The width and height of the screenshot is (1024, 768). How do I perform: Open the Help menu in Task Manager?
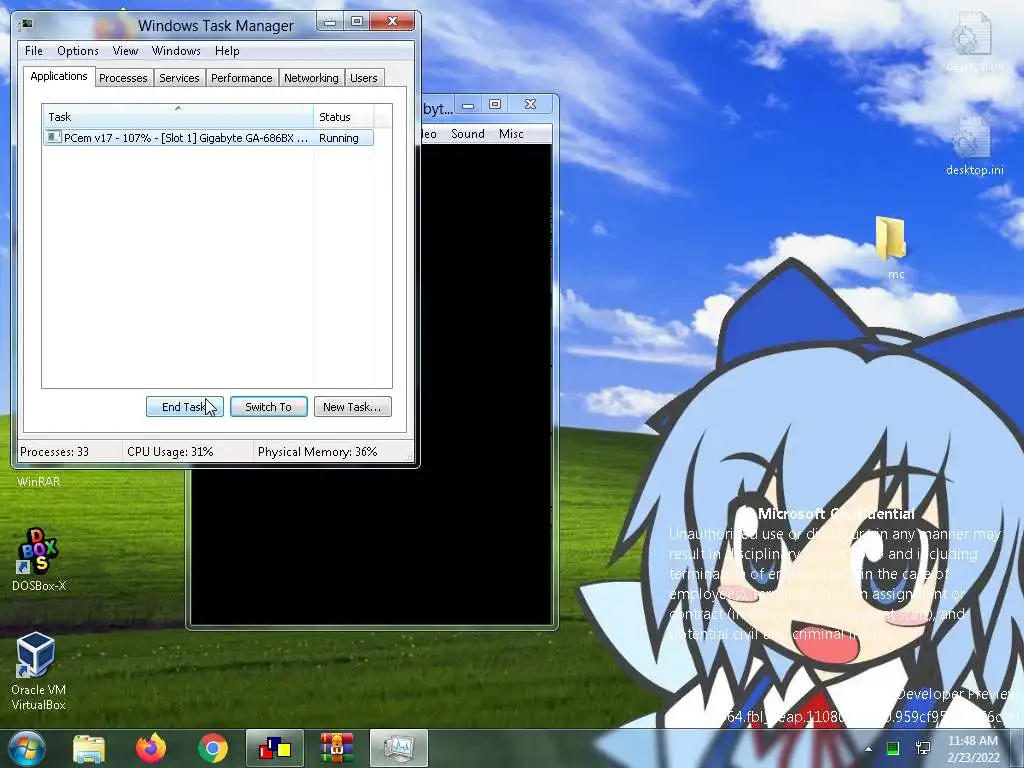pyautogui.click(x=227, y=51)
